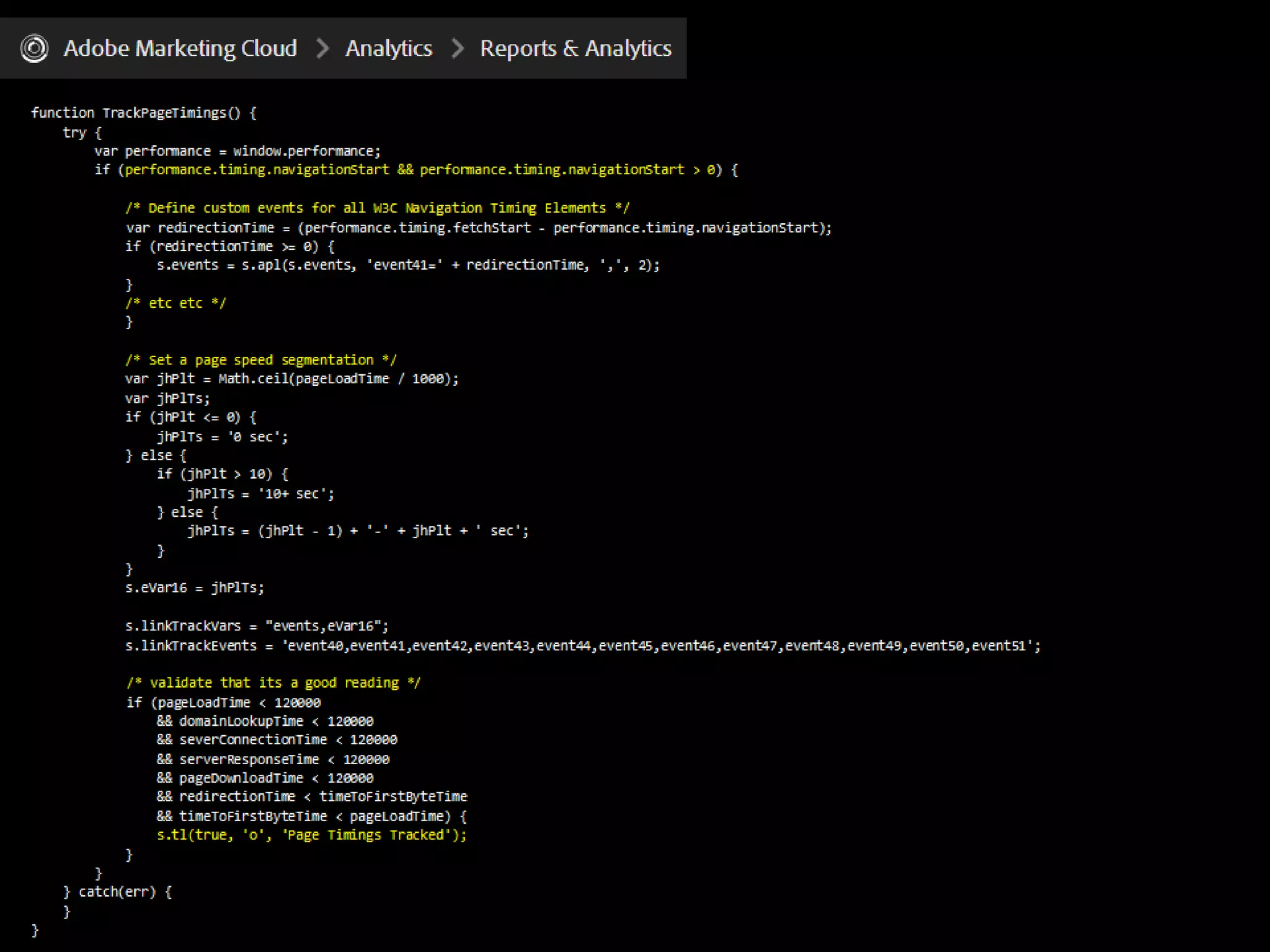Click the '10+ sec' assignment line

click(x=260, y=494)
